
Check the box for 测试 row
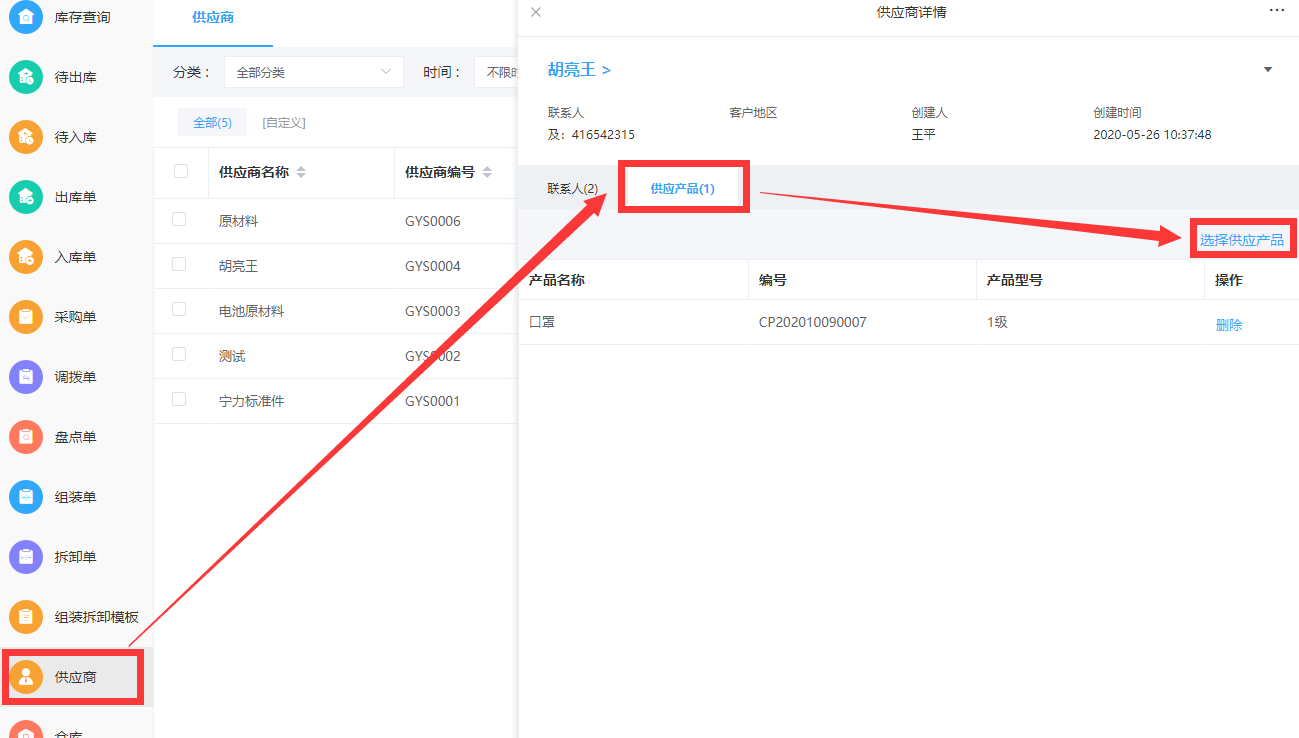coord(179,354)
